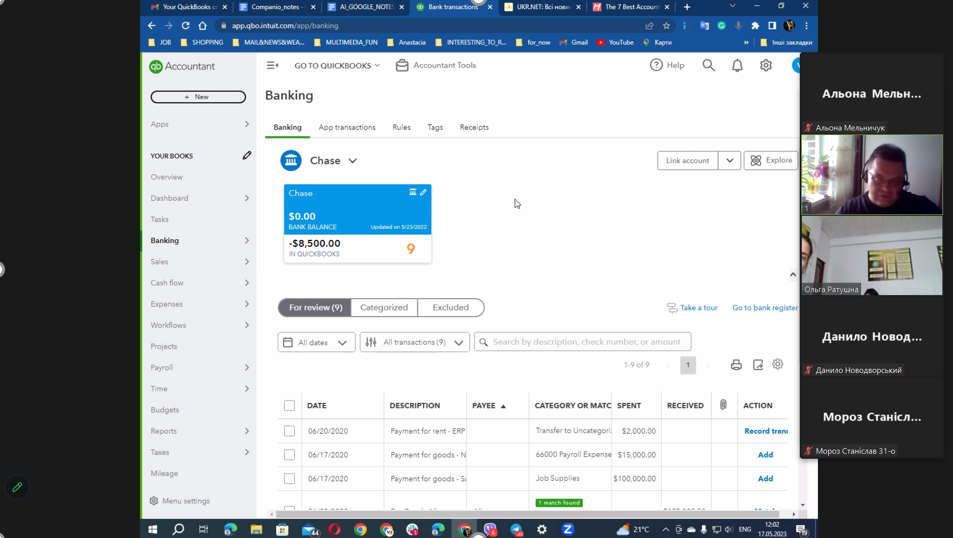953x538 pixels.
Task: Collapse the navigation menu with hamburger icon
Action: (x=272, y=65)
